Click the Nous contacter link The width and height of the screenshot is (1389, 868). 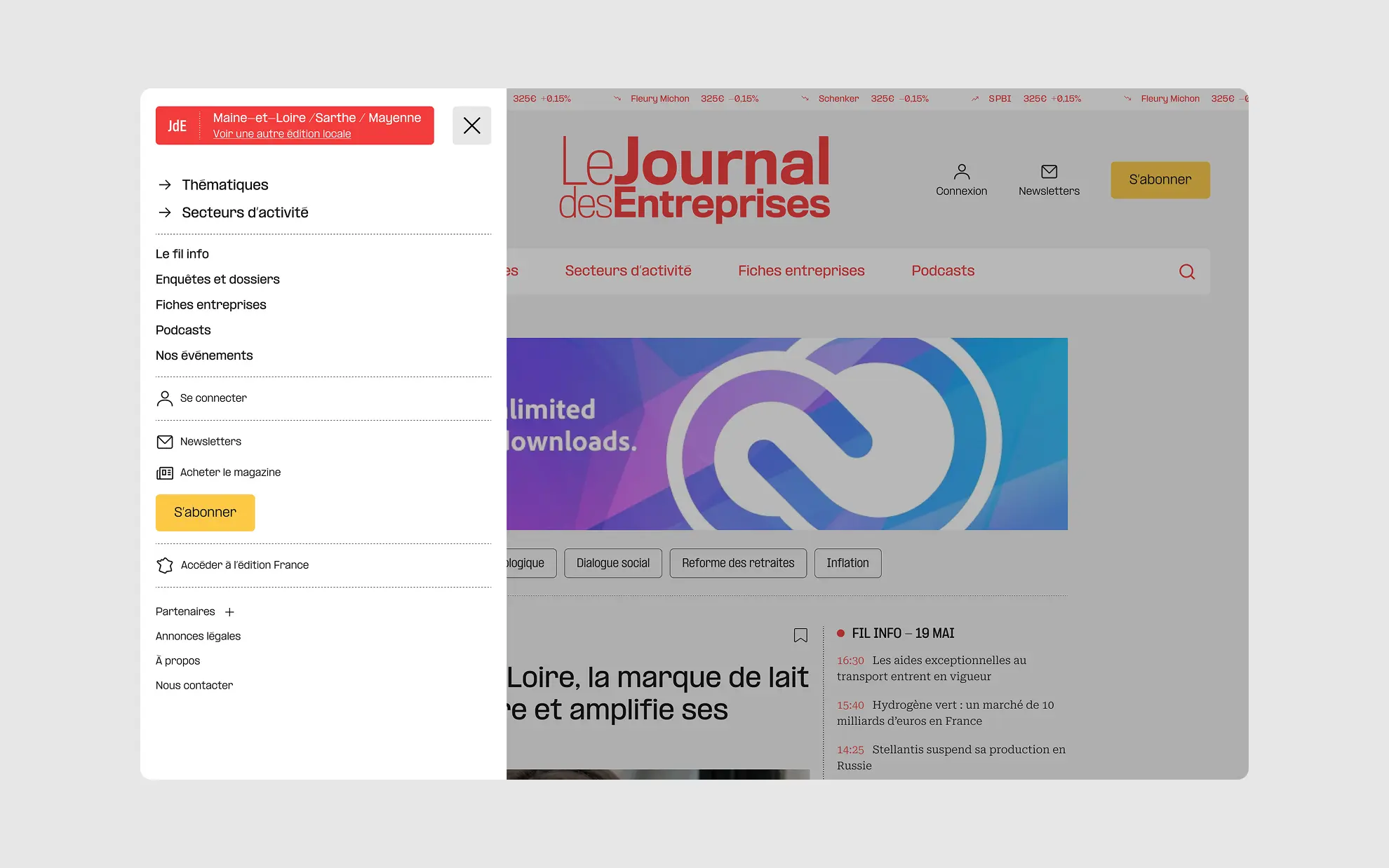click(x=194, y=685)
